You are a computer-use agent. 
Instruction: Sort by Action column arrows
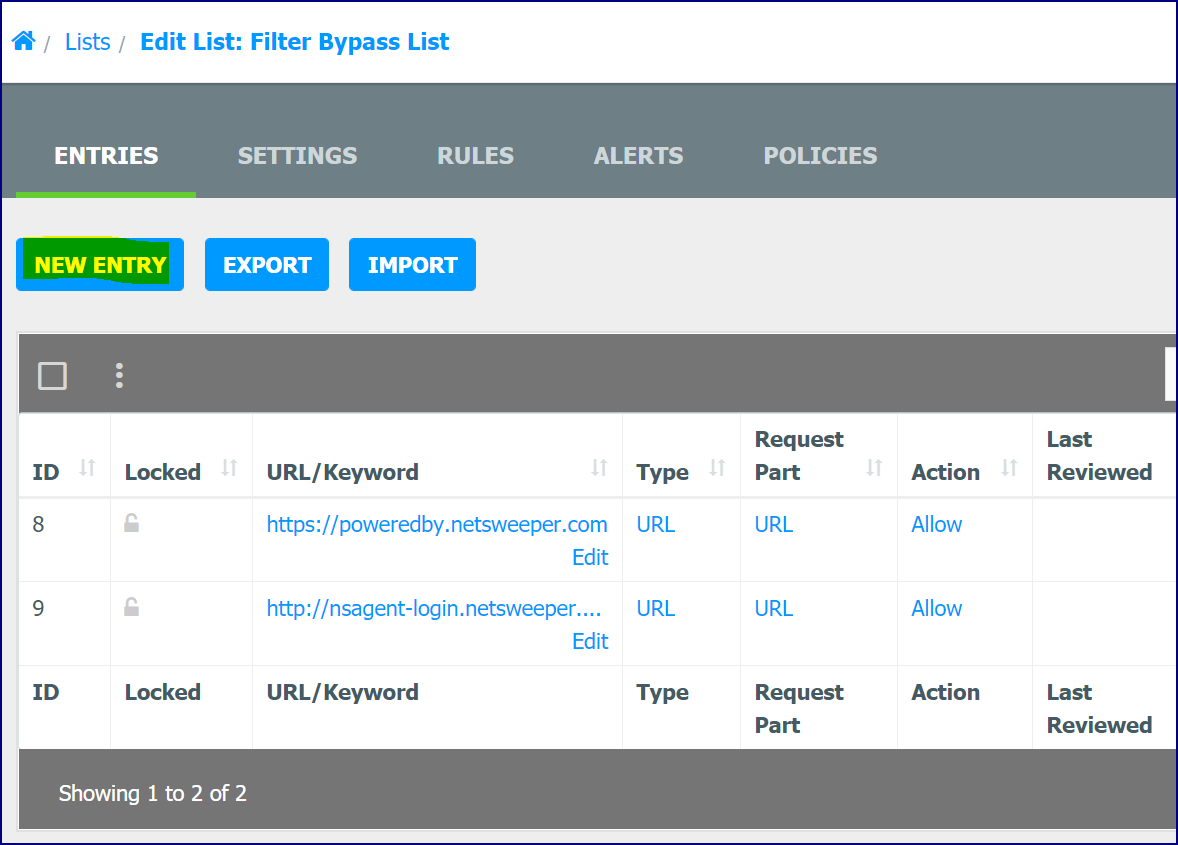(1009, 468)
